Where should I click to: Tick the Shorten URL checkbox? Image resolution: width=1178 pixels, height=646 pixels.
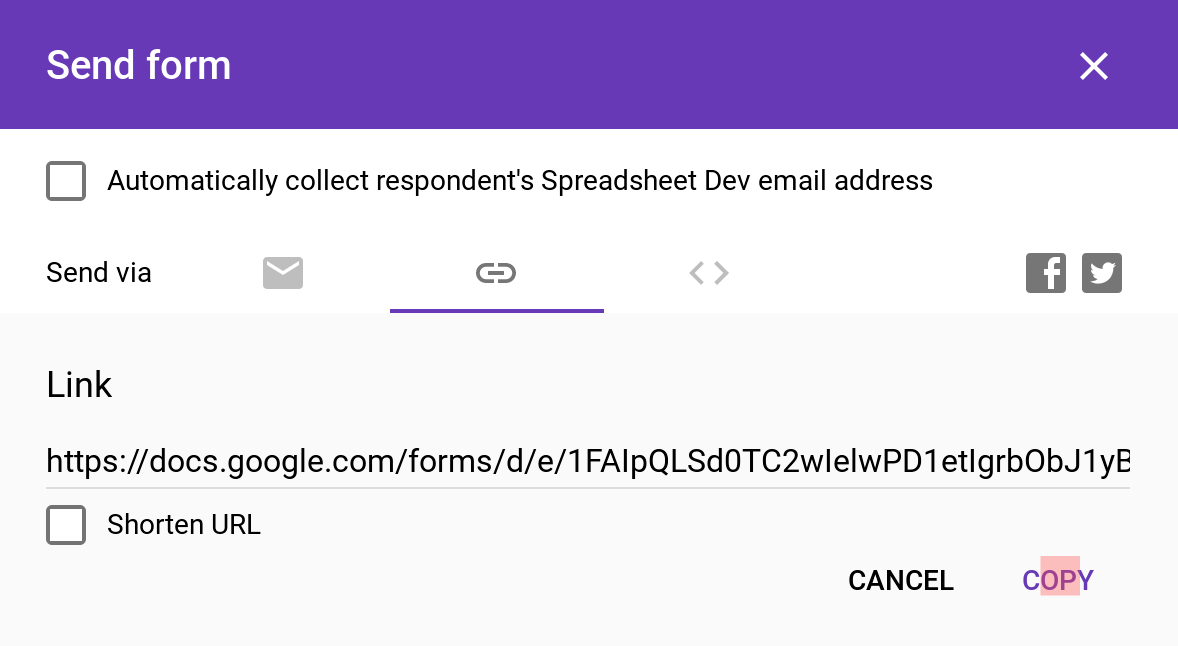[66, 524]
